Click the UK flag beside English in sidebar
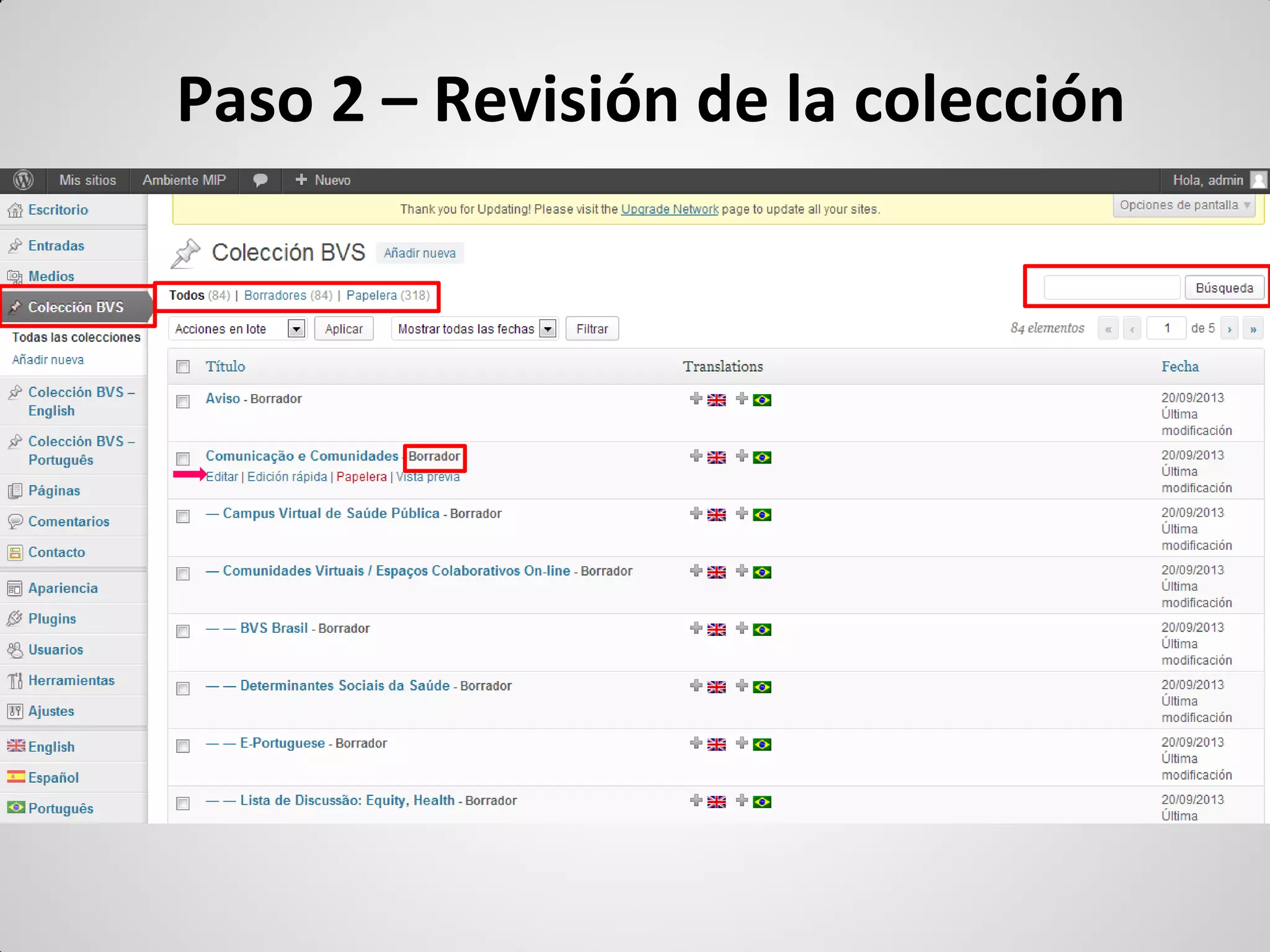 (16, 746)
